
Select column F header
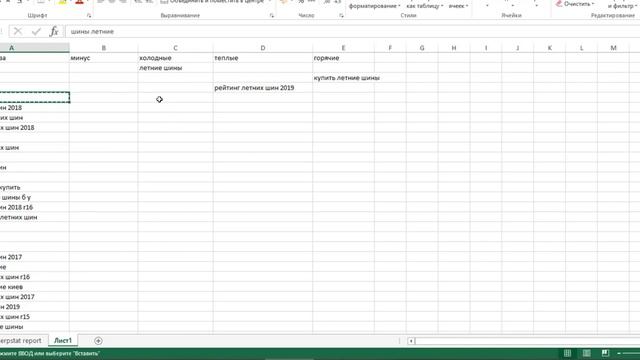390,48
